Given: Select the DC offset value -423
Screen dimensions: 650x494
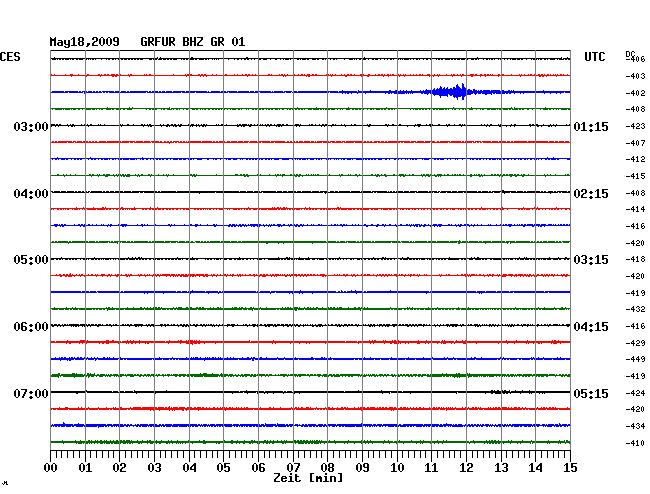Looking at the screenshot, I should tap(635, 126).
